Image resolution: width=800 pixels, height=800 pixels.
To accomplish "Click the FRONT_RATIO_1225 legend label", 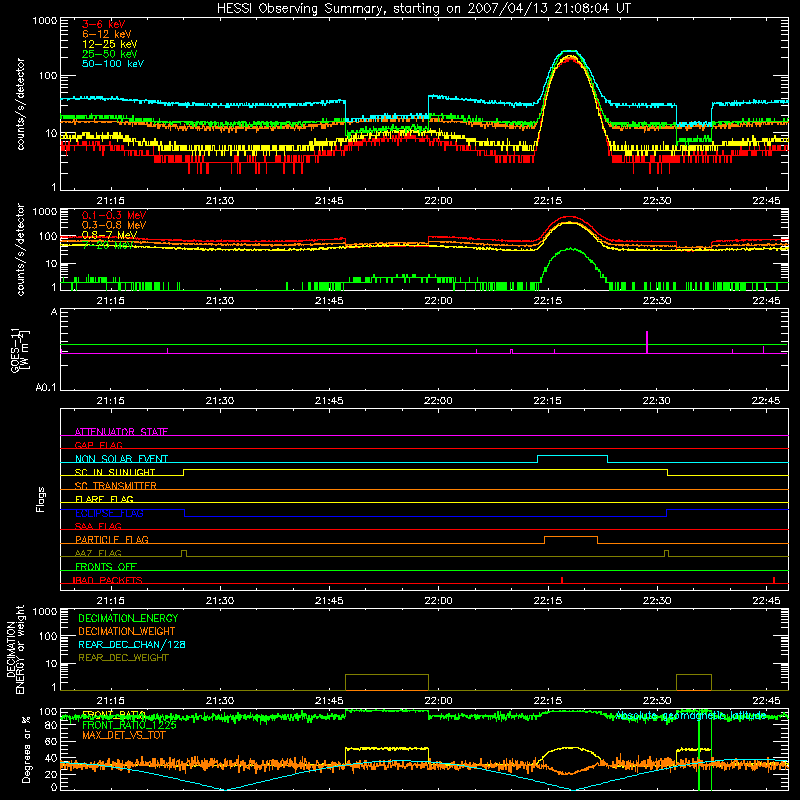I will pos(129,725).
